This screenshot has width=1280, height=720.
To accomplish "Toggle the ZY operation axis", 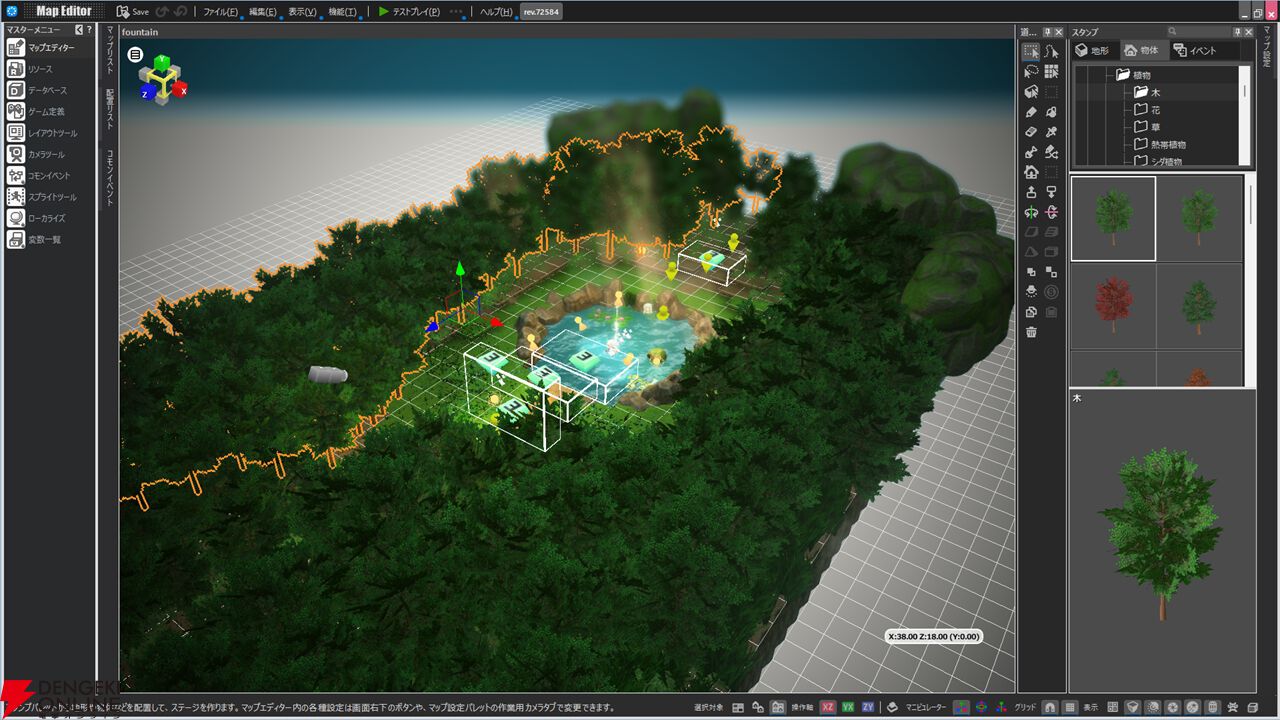I will tap(868, 707).
